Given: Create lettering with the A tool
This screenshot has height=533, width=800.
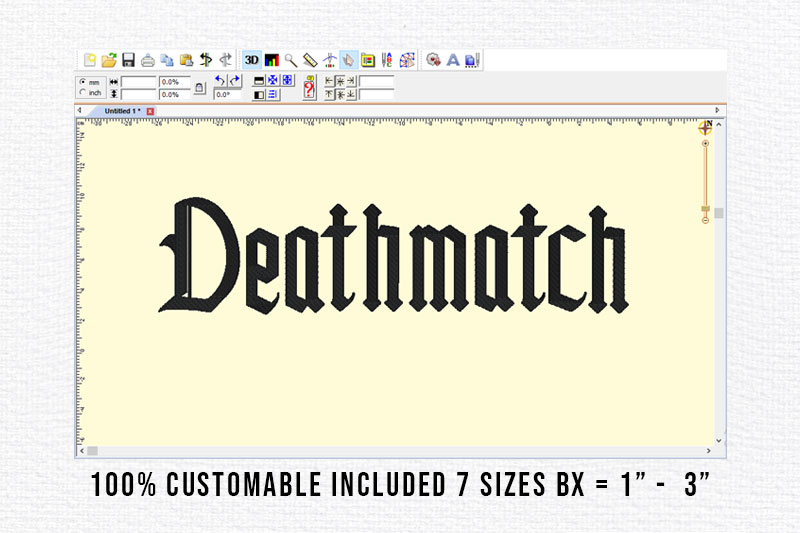Looking at the screenshot, I should [x=453, y=60].
